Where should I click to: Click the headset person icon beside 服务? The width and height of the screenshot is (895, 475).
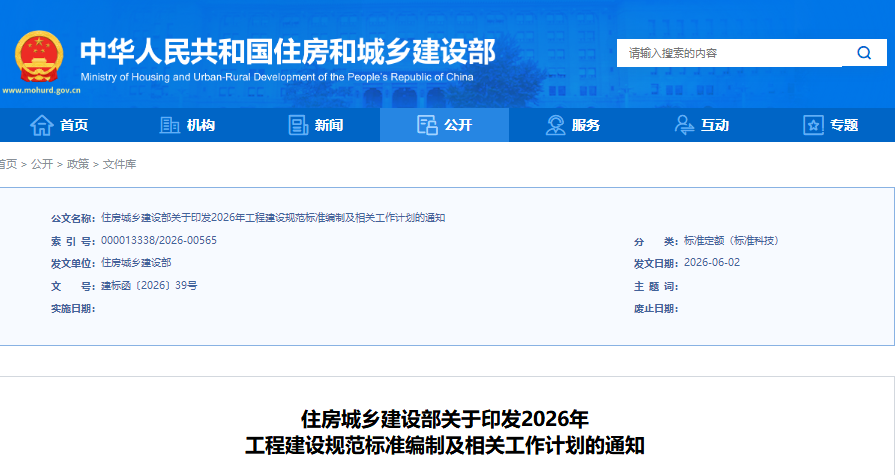point(555,125)
